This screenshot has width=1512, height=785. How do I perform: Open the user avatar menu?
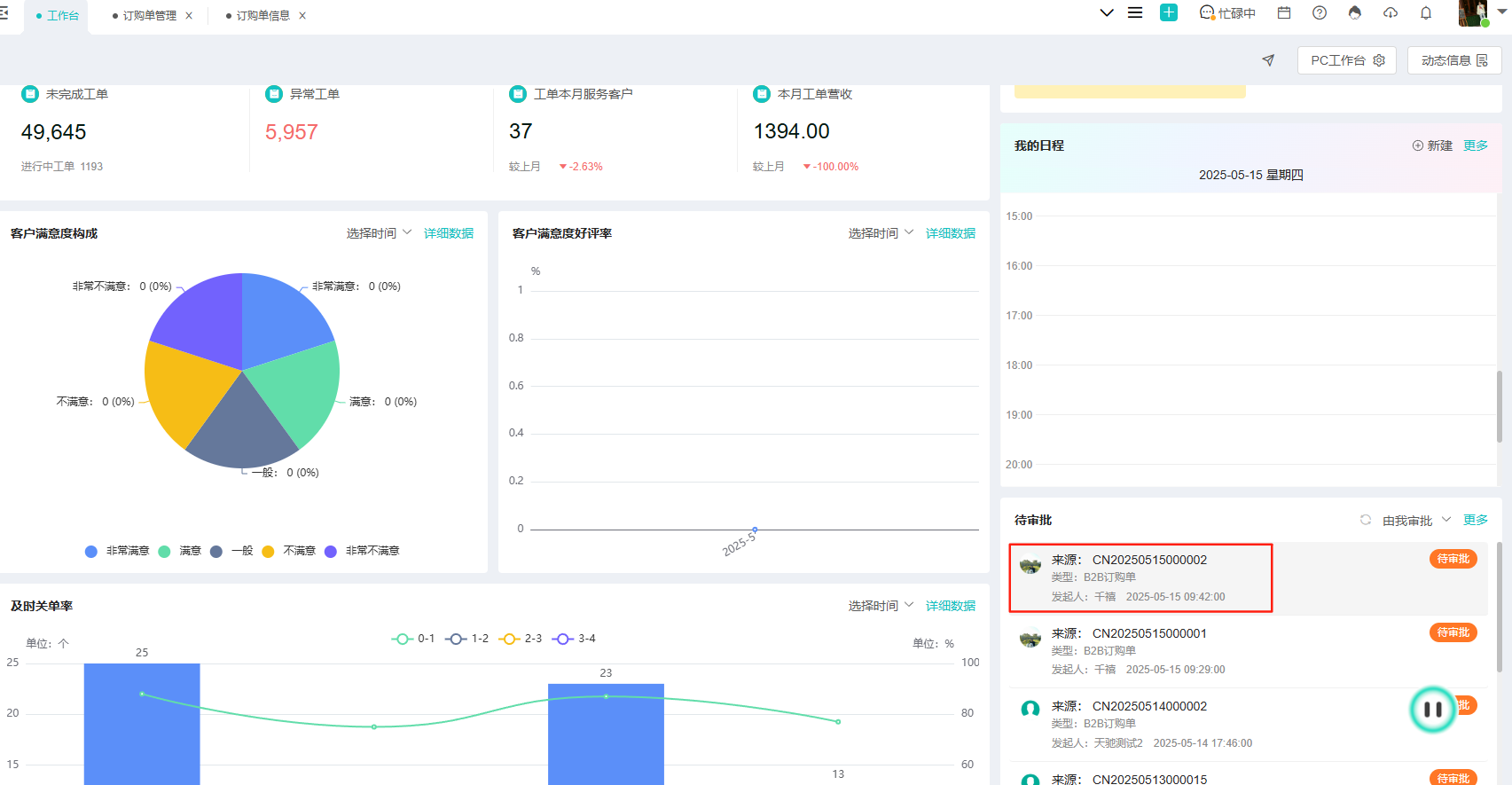1473,13
